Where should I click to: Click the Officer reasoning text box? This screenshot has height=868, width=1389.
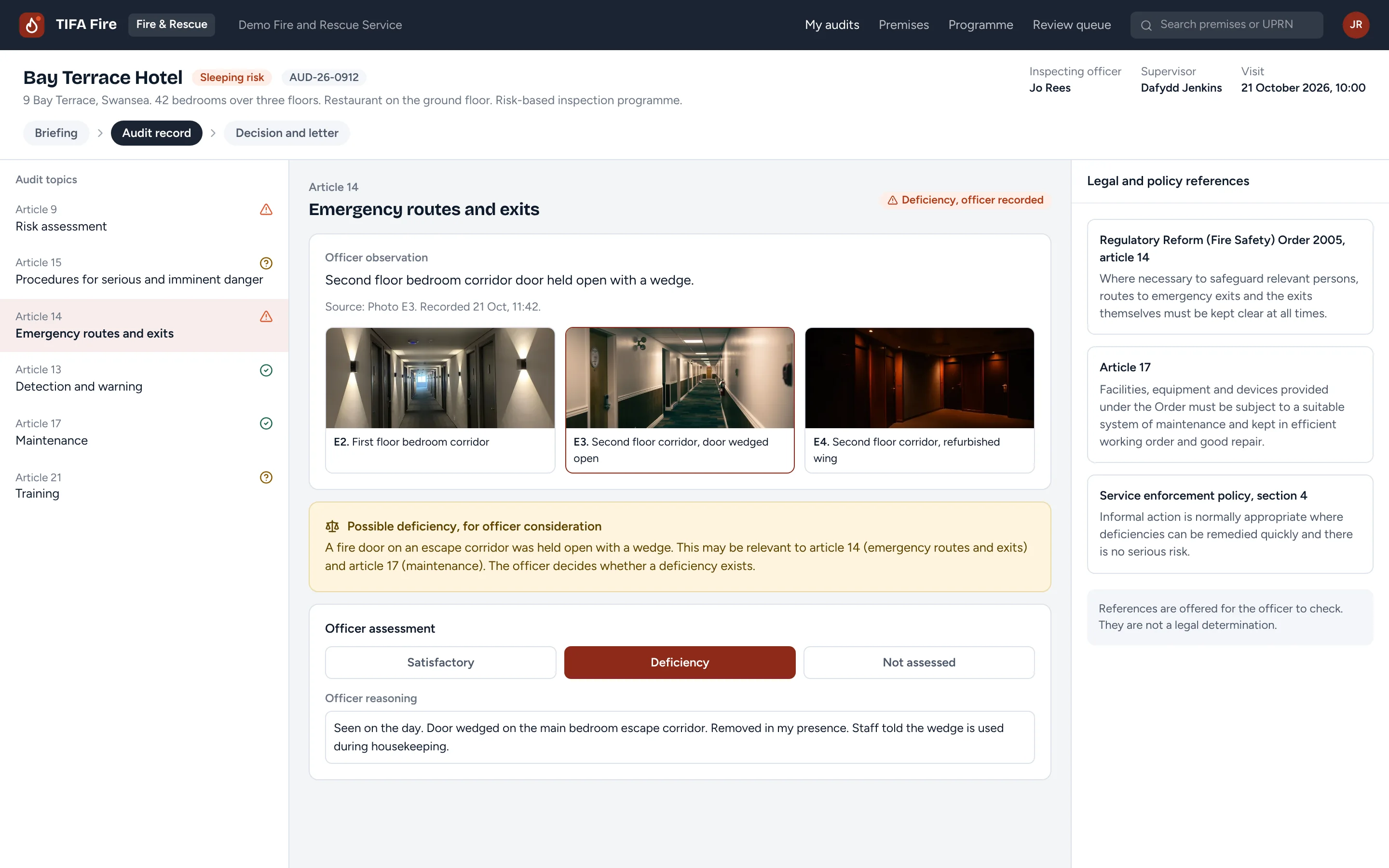point(680,737)
